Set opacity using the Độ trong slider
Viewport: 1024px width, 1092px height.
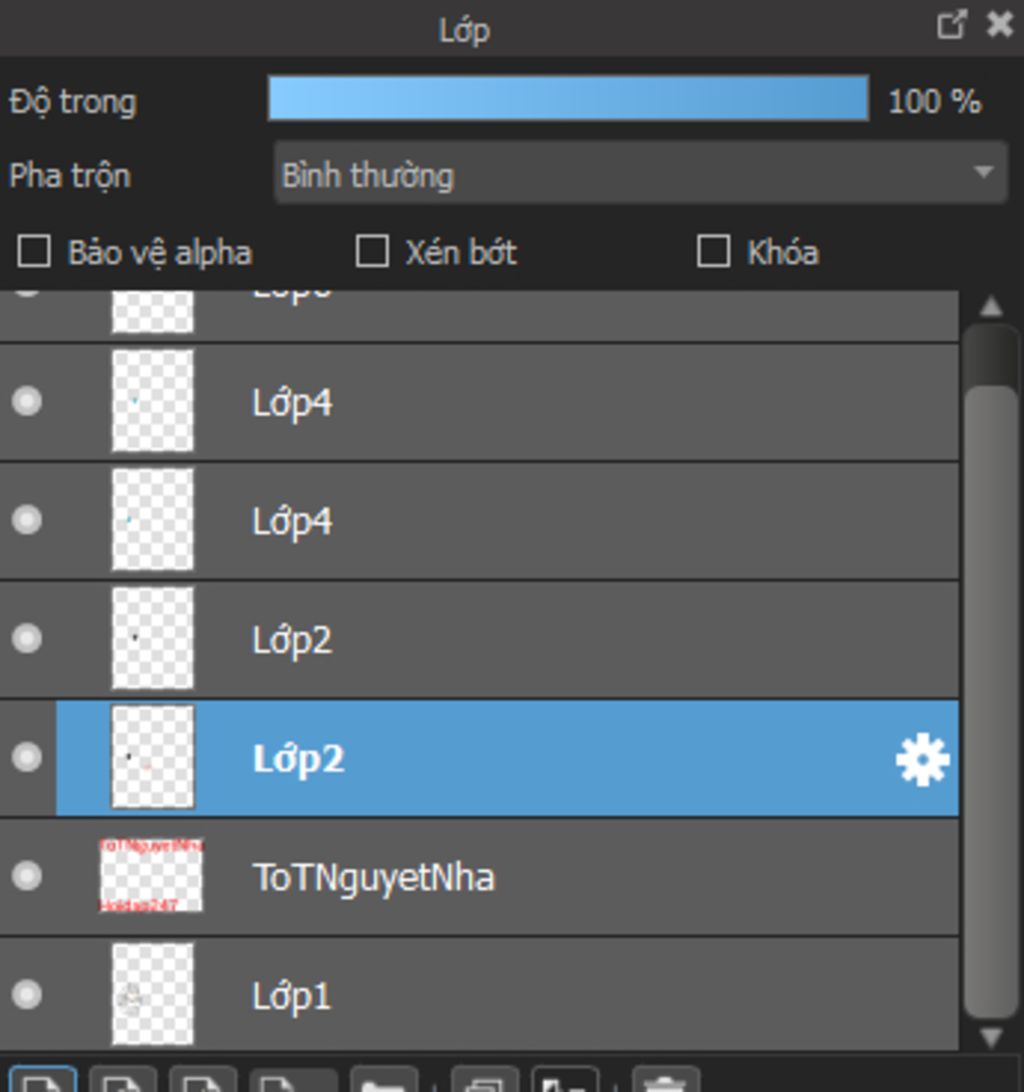(568, 98)
